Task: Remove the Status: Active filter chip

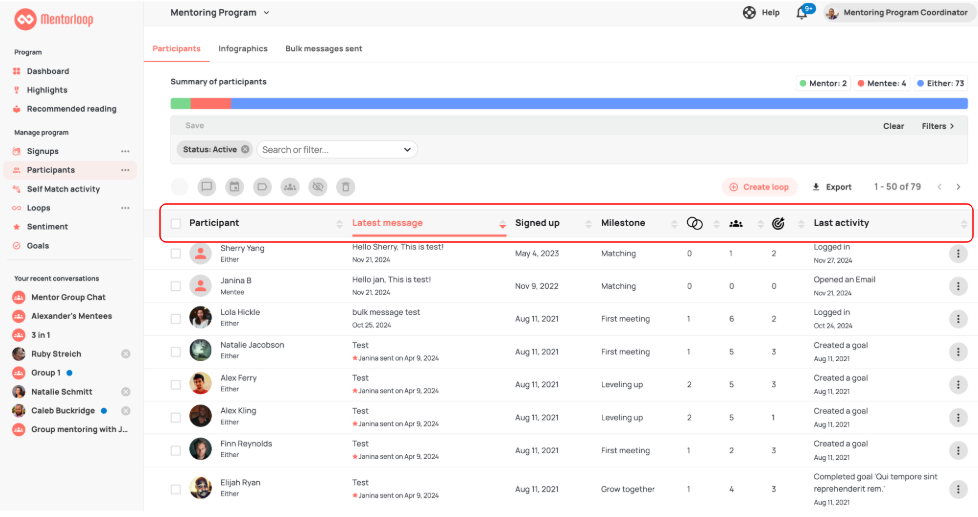Action: [245, 150]
